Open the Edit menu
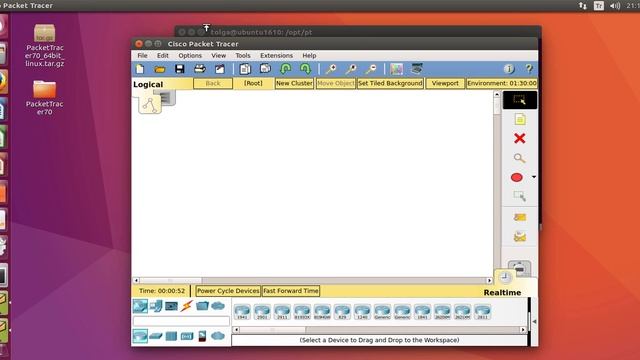 pos(162,56)
